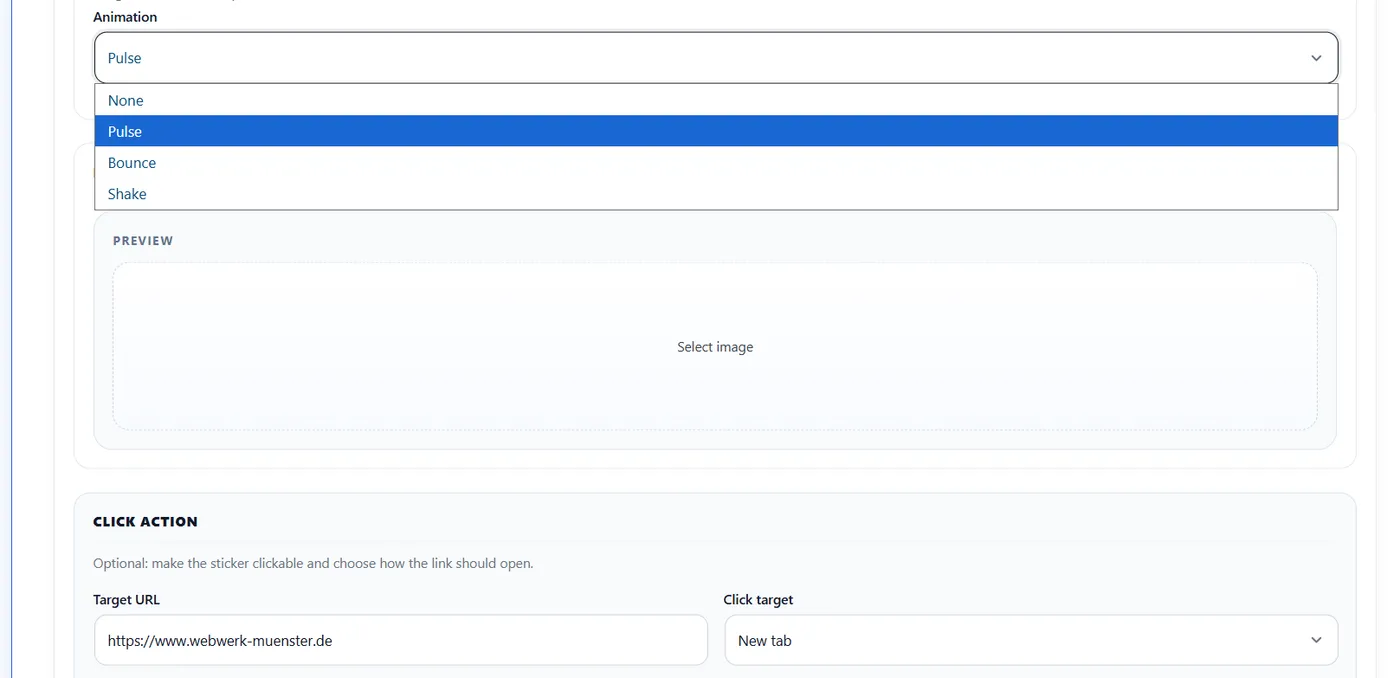Click the CLICK ACTION section heading

[145, 522]
